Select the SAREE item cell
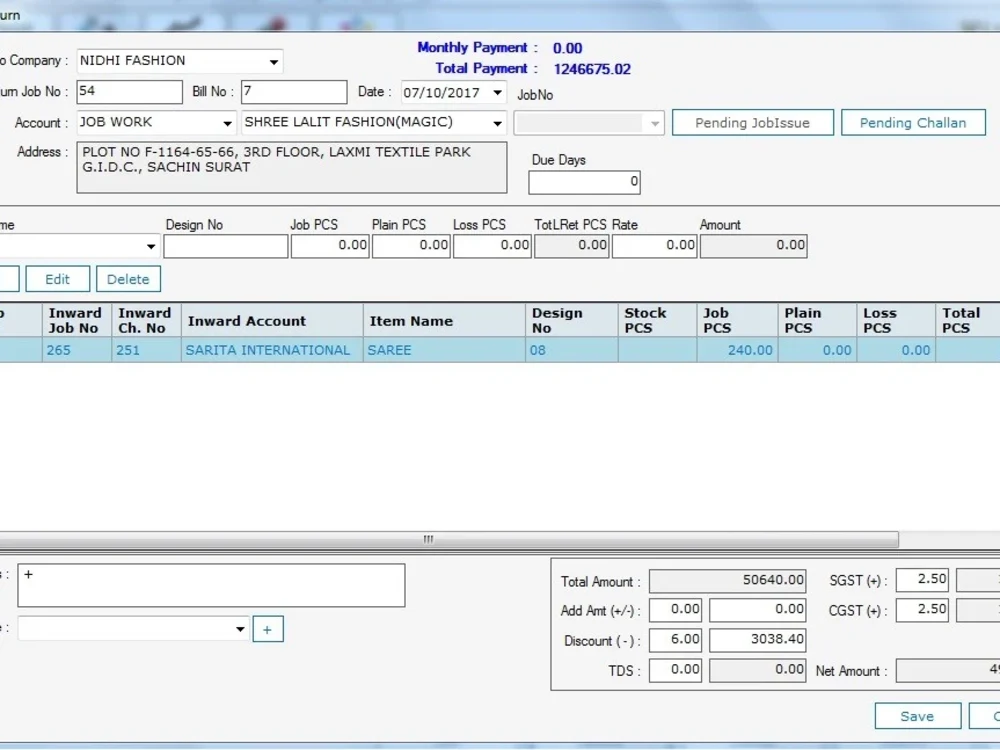Viewport: 1000px width, 750px height. coord(445,350)
